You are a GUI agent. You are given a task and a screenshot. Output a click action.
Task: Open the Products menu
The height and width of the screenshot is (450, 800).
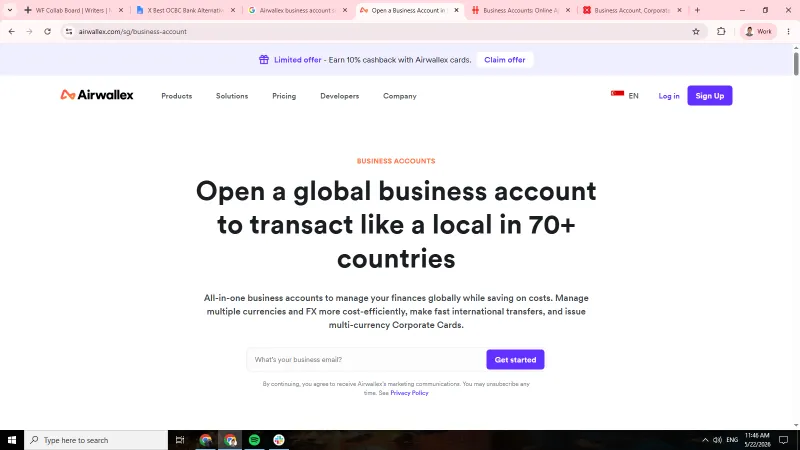tap(177, 96)
